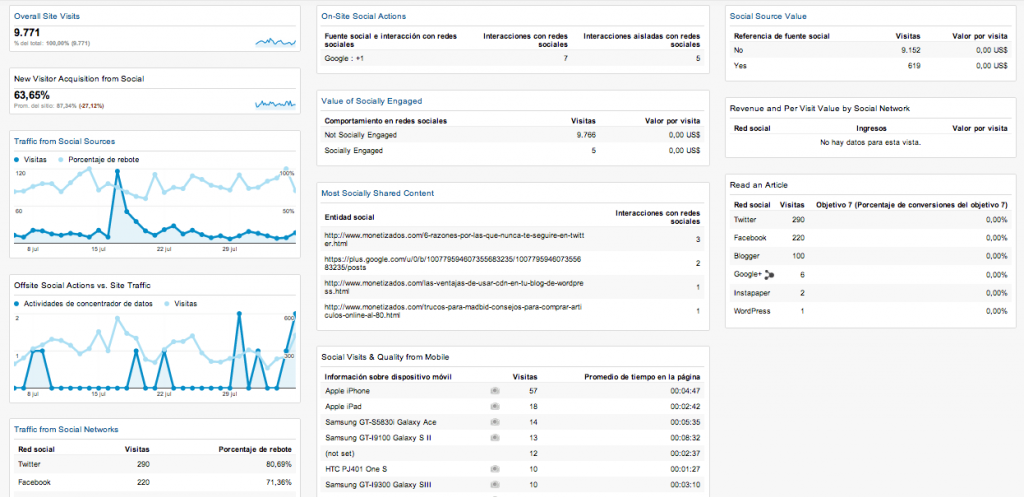Screen dimensions: 1024x497
Task: Click the camera icon next to HTC PJ401 One S
Action: point(495,469)
